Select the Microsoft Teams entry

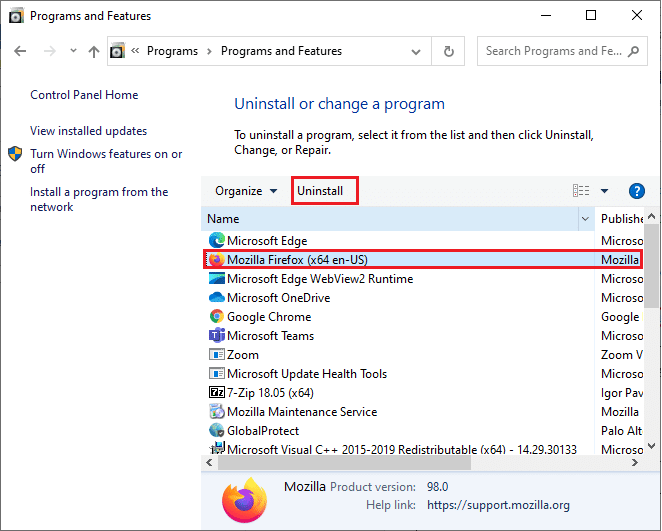(271, 336)
